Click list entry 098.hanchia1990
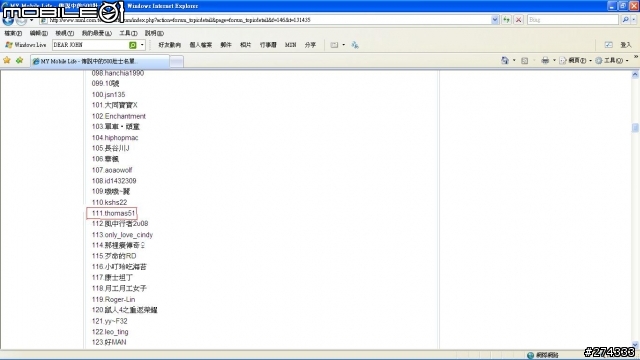The image size is (640, 360). (x=118, y=73)
